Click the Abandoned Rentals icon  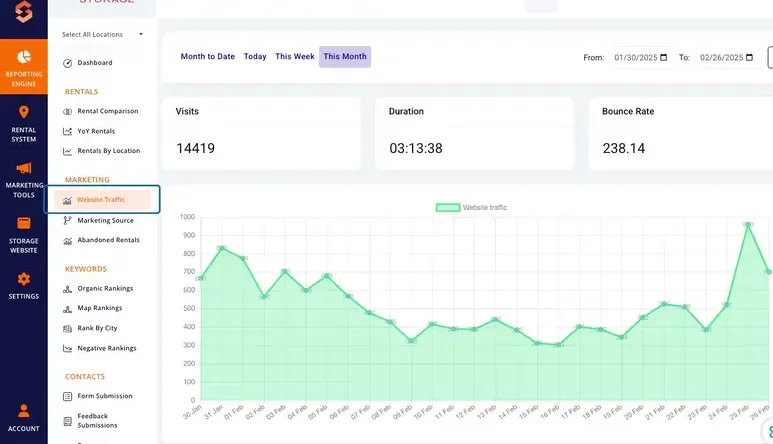[68, 240]
